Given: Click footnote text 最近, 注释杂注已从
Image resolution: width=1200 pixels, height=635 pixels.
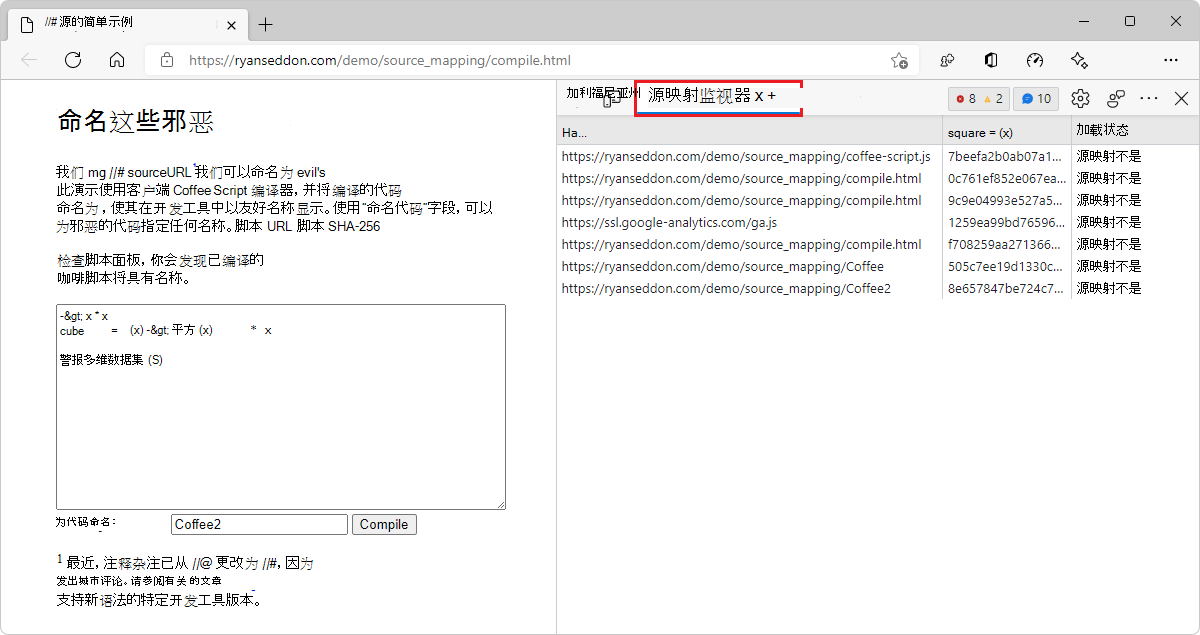Looking at the screenshot, I should pyautogui.click(x=127, y=563).
